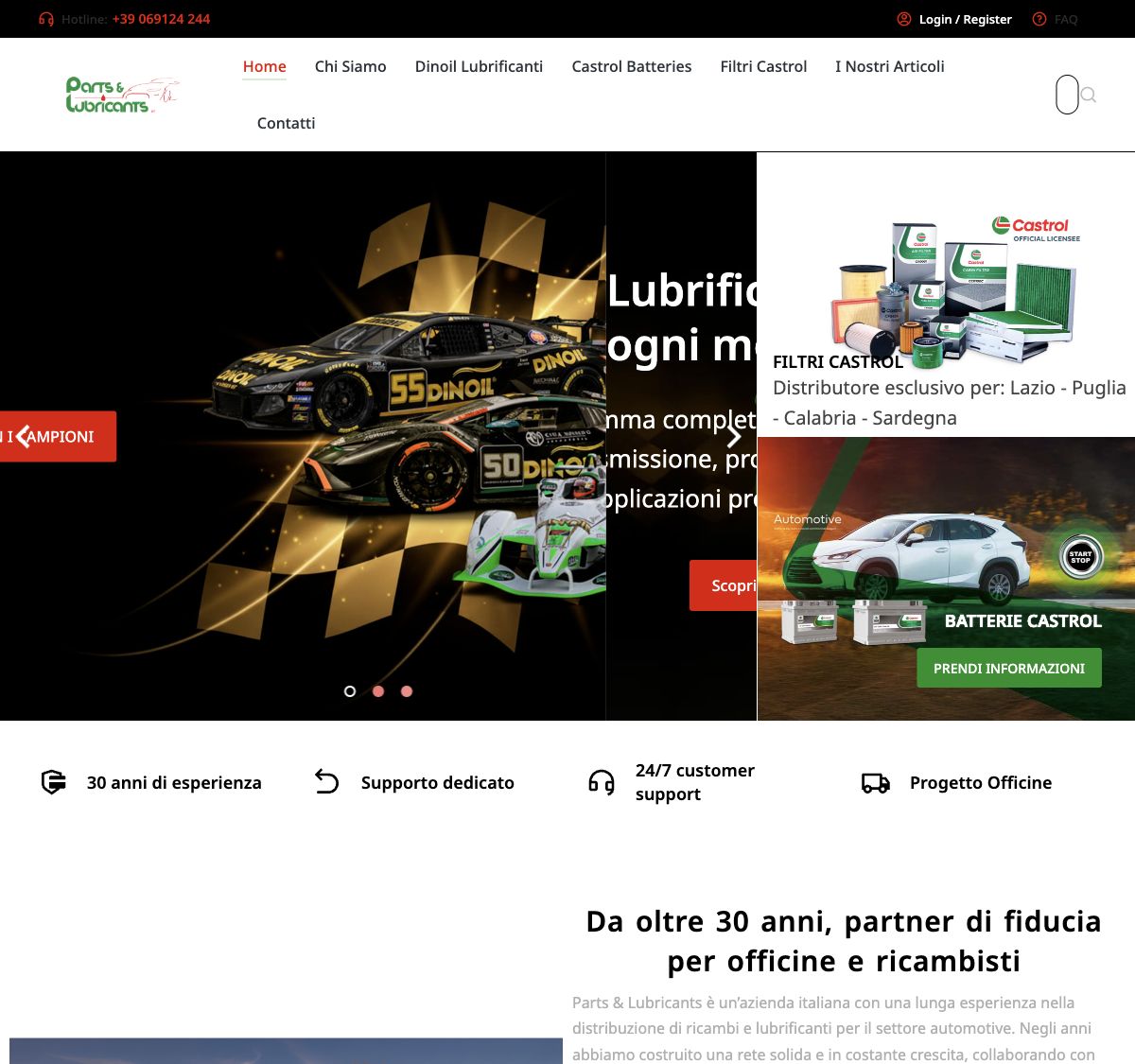This screenshot has height=1064, width=1135.
Task: Go to previous slide arrow
Action: click(24, 436)
